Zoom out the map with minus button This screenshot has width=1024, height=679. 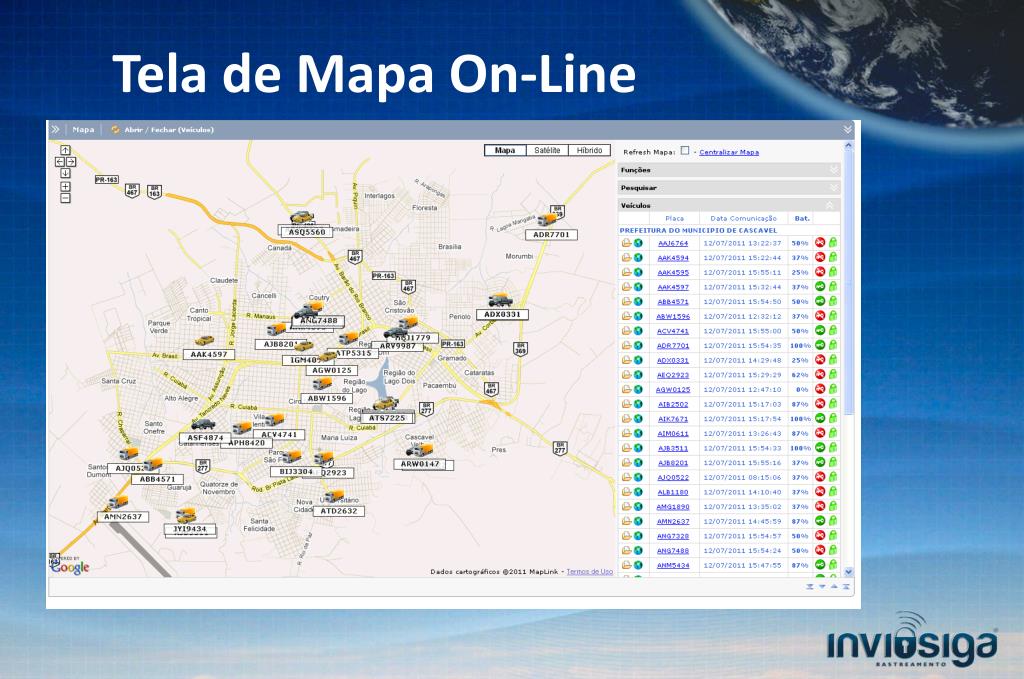point(65,198)
